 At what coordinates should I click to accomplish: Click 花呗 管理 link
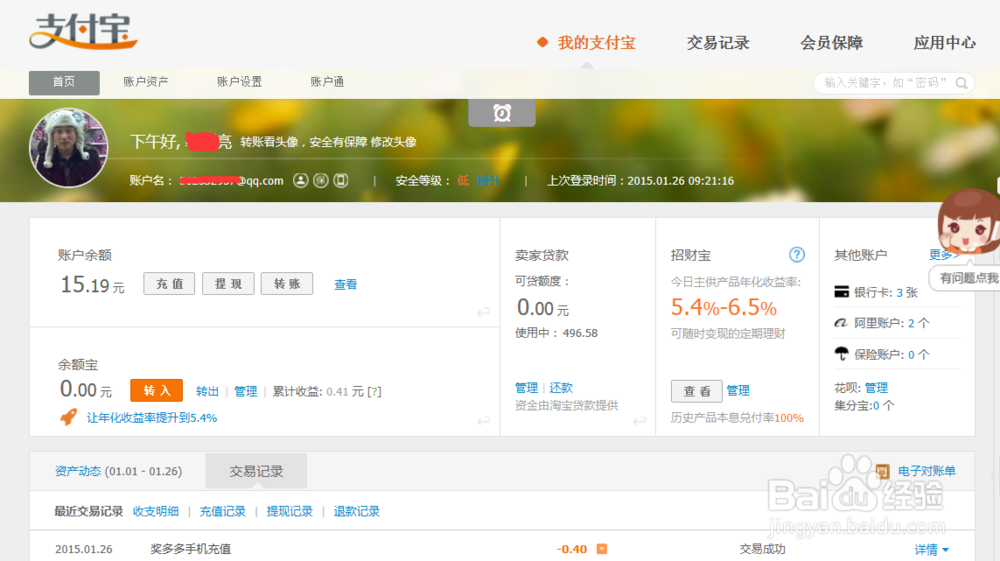click(x=876, y=388)
